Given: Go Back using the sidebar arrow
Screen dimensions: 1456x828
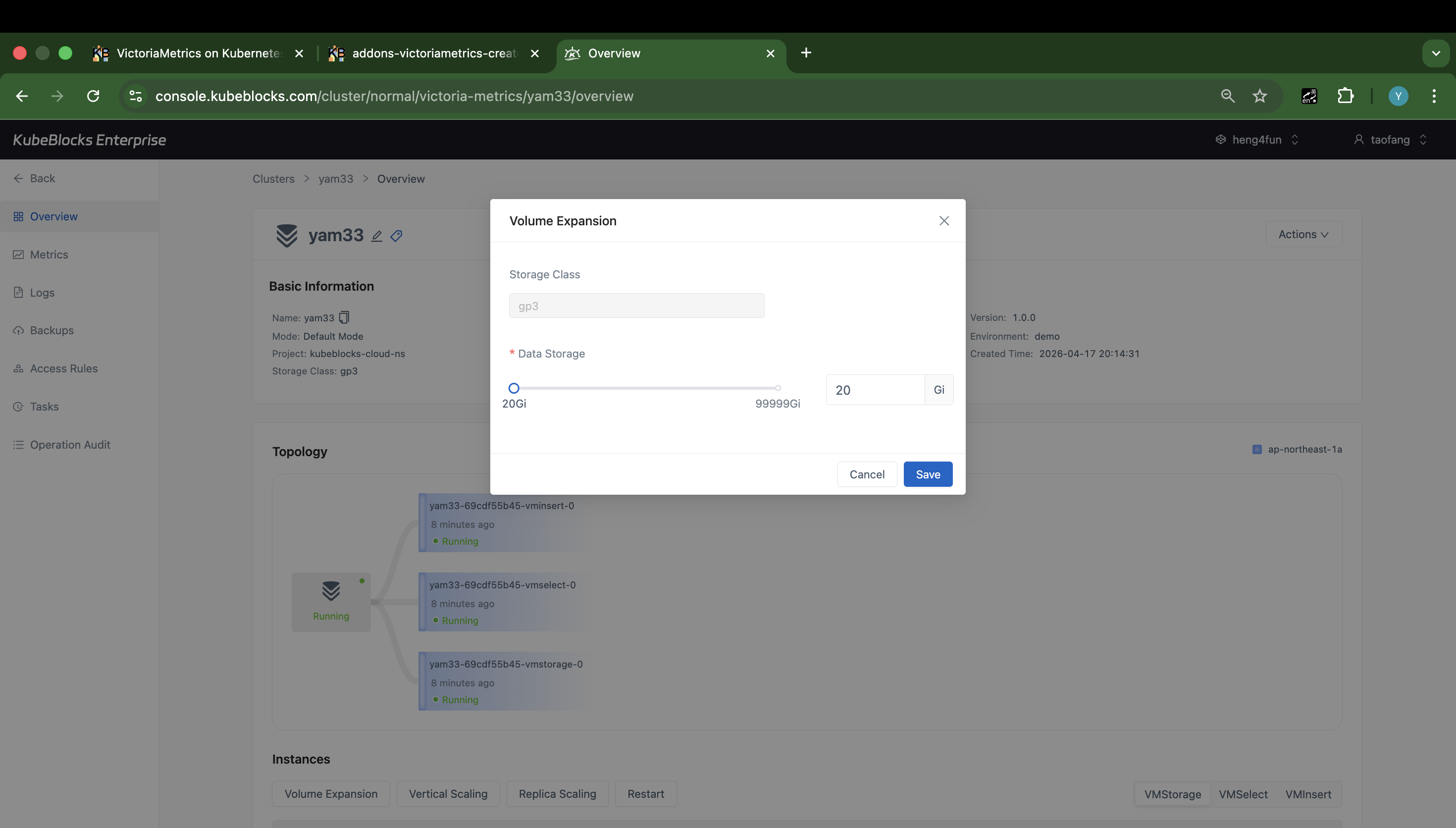Looking at the screenshot, I should point(34,179).
